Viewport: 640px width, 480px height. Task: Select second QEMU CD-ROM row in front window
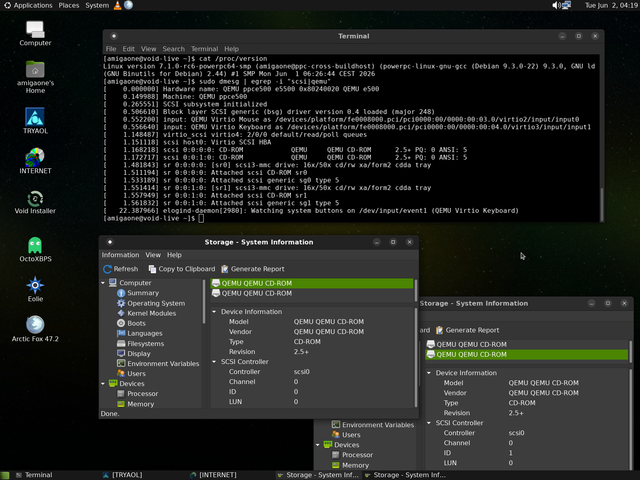(312, 293)
